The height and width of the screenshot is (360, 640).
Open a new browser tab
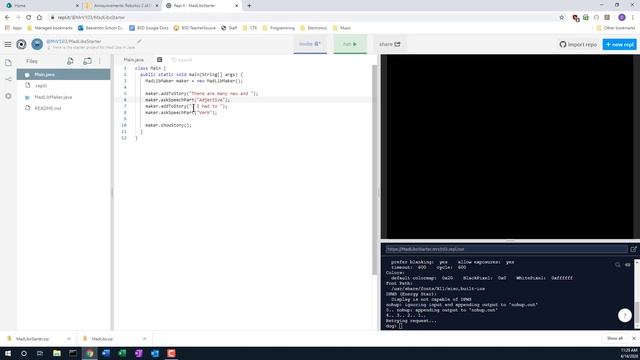[x=249, y=6]
